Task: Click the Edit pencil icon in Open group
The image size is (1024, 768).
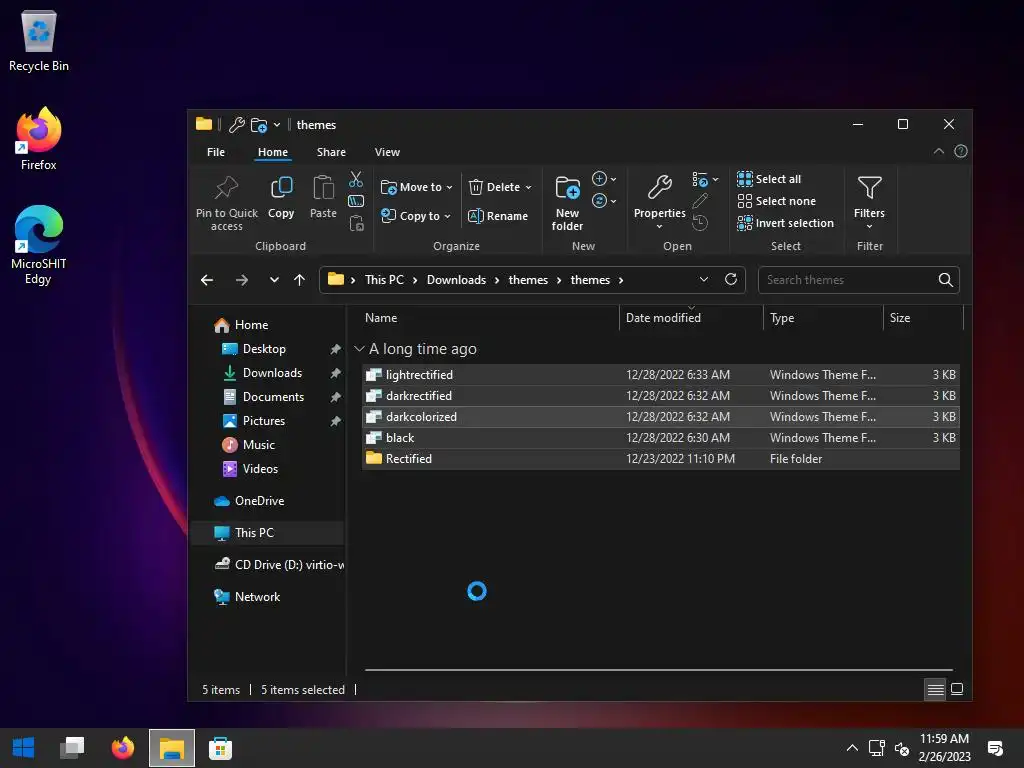Action: click(700, 200)
